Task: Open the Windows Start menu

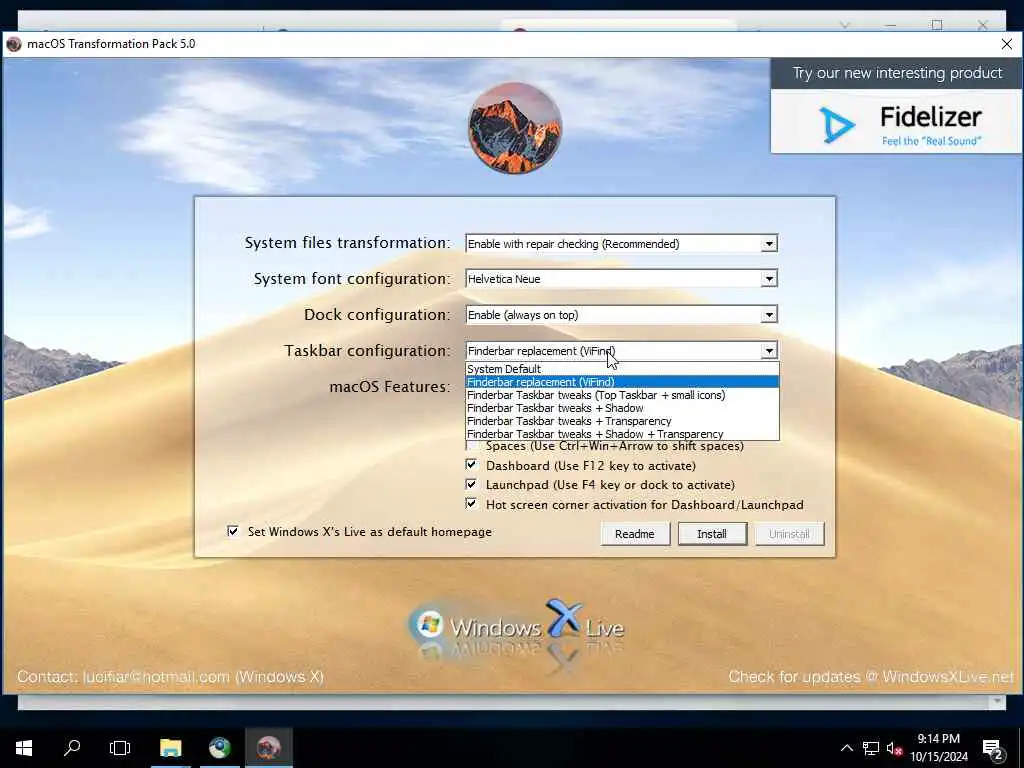Action: [24, 748]
